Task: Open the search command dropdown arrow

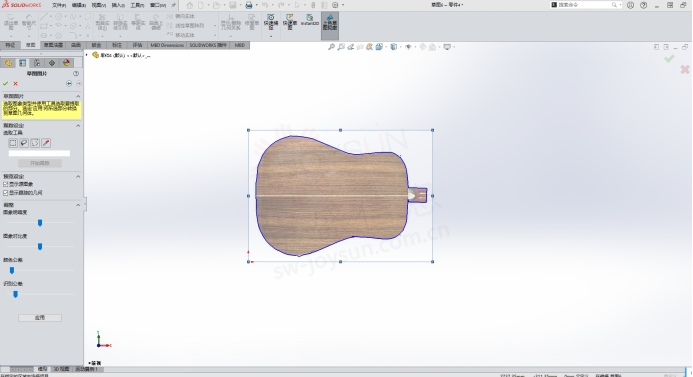Action: 620,5
